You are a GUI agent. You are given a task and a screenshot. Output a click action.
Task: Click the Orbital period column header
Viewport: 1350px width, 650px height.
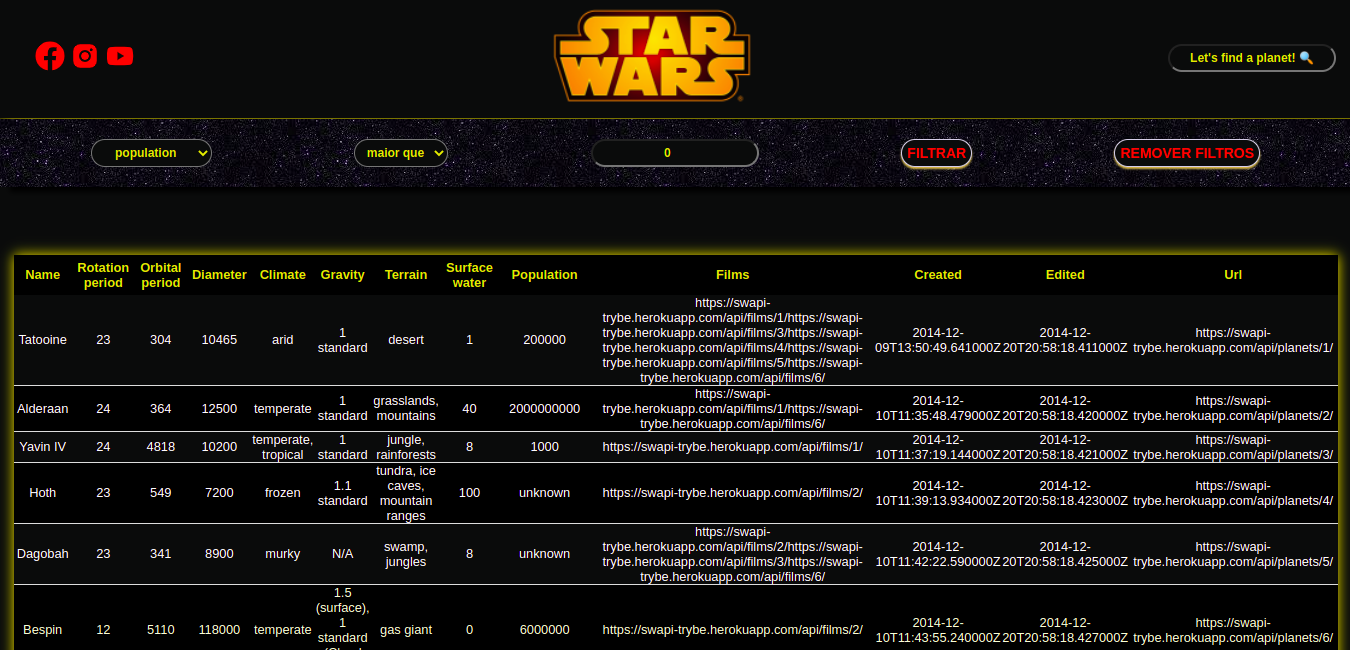tap(160, 275)
